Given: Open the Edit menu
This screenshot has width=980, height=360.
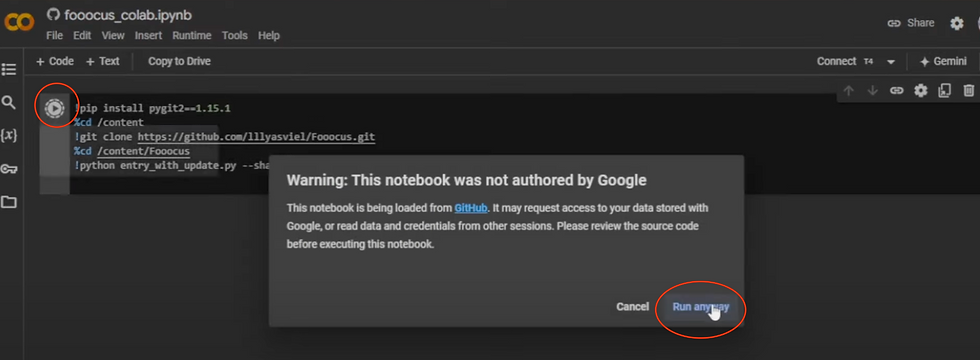Looking at the screenshot, I should (82, 36).
